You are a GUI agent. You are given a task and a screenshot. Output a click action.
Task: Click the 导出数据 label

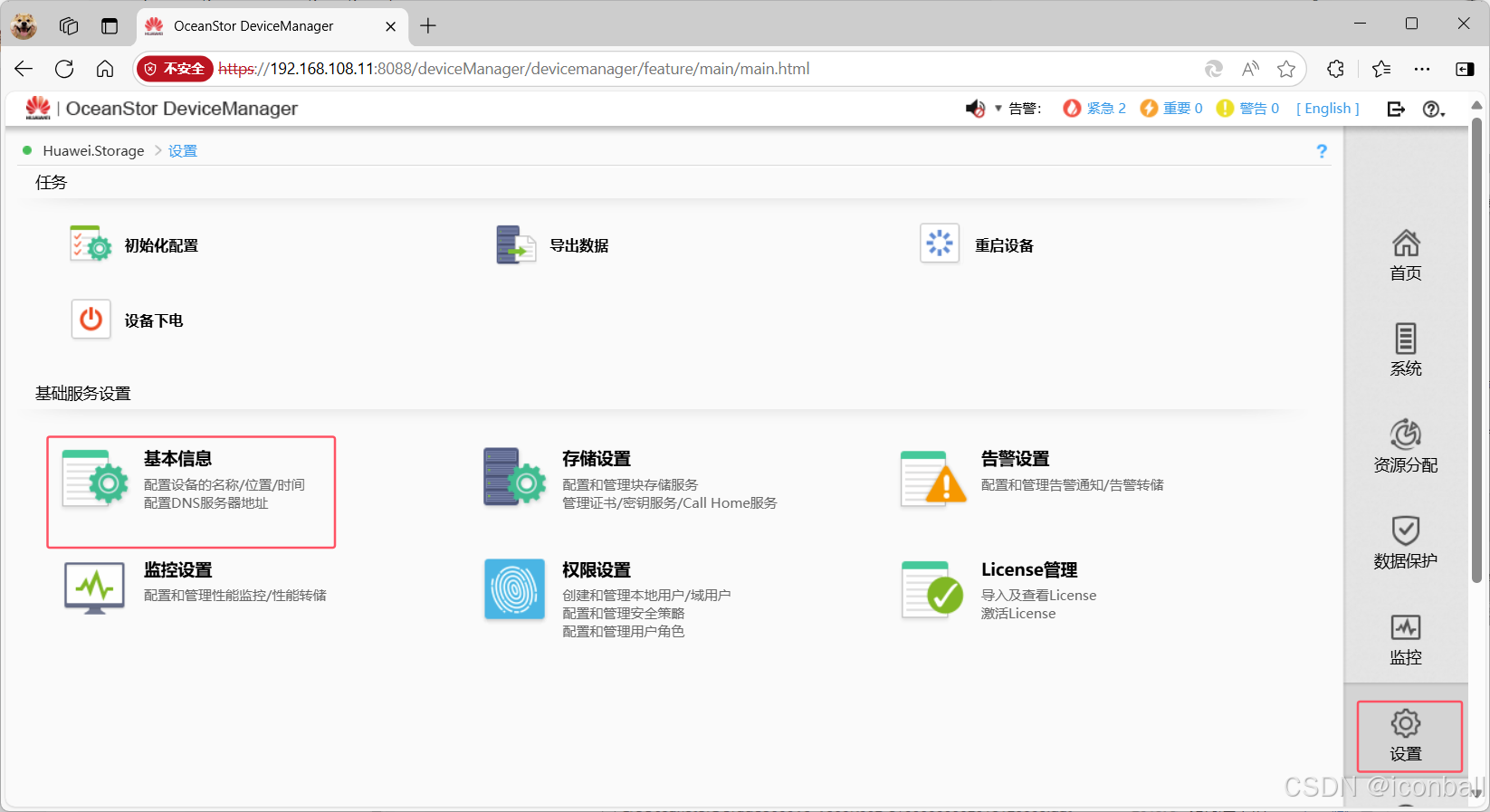[579, 245]
